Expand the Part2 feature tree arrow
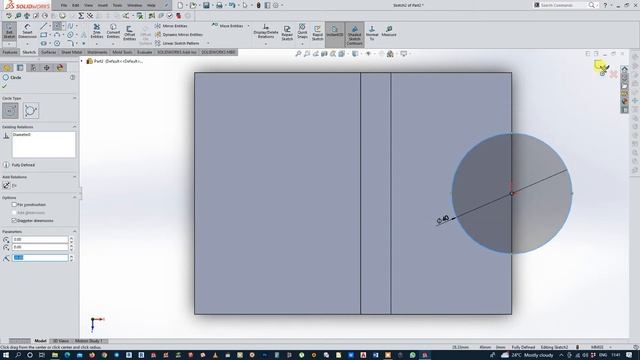 point(82,61)
